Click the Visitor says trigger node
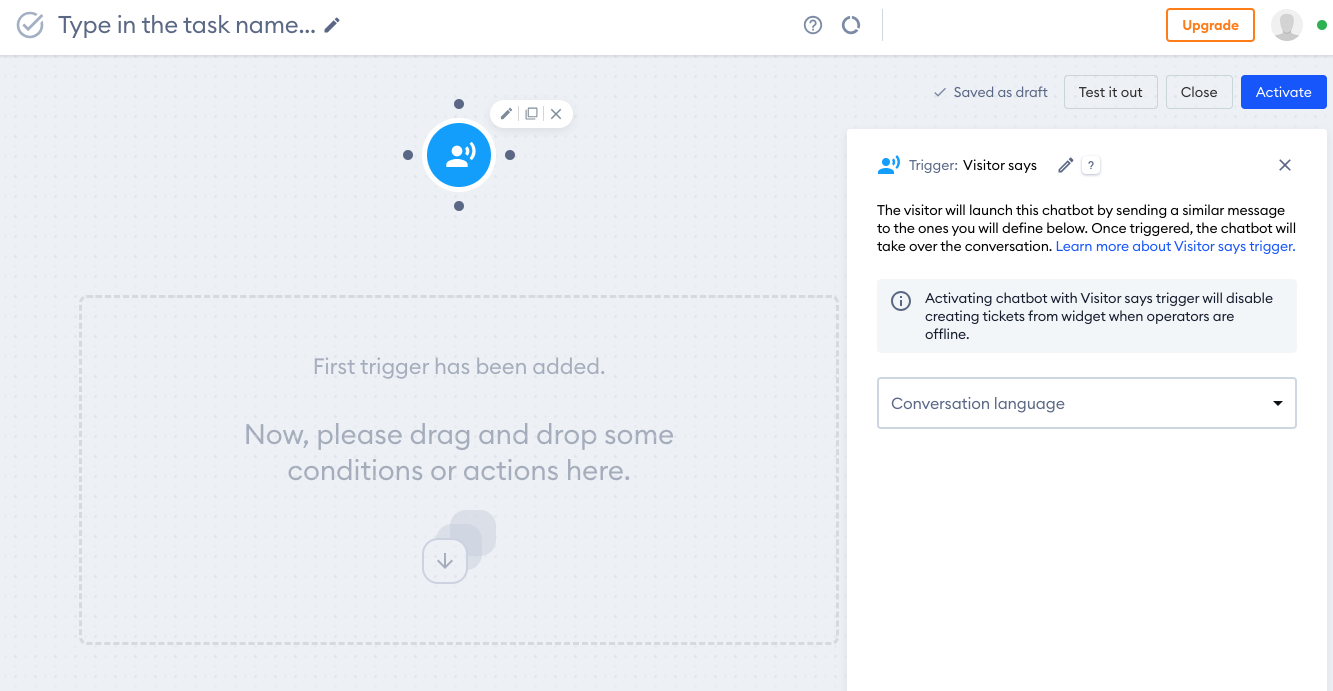The height and width of the screenshot is (691, 1333). point(459,155)
